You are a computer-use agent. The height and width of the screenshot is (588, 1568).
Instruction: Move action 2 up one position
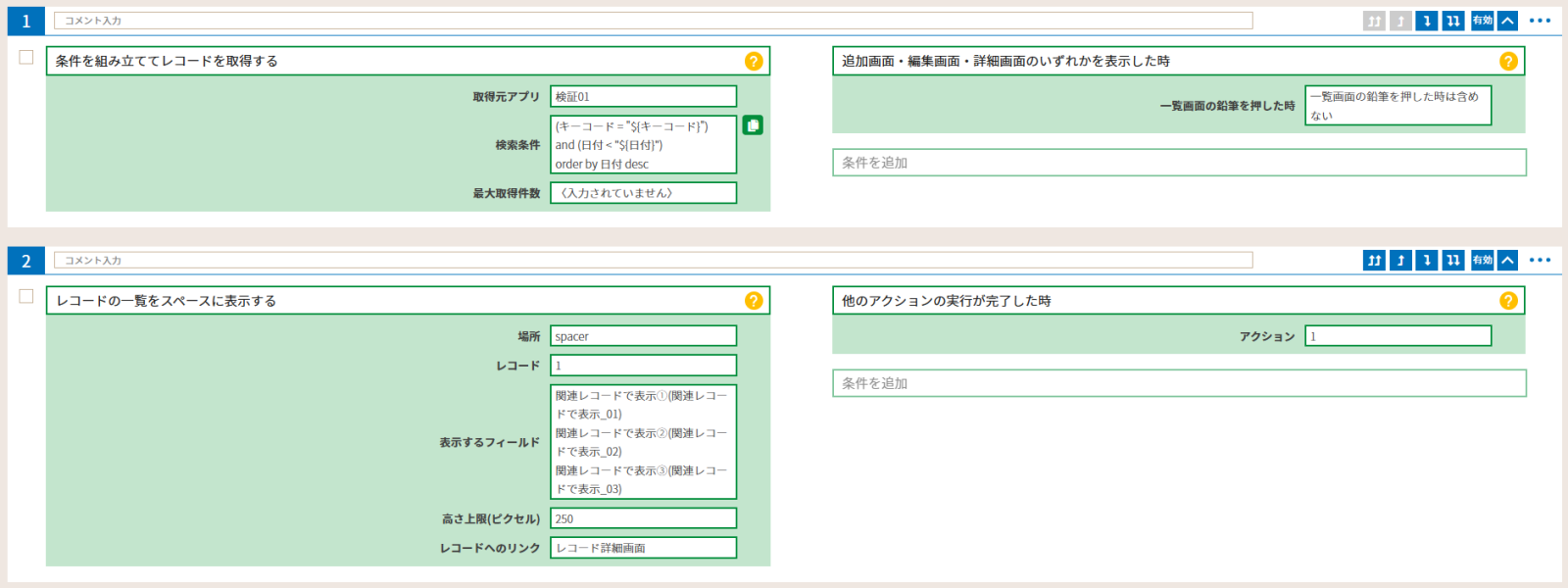click(1400, 260)
